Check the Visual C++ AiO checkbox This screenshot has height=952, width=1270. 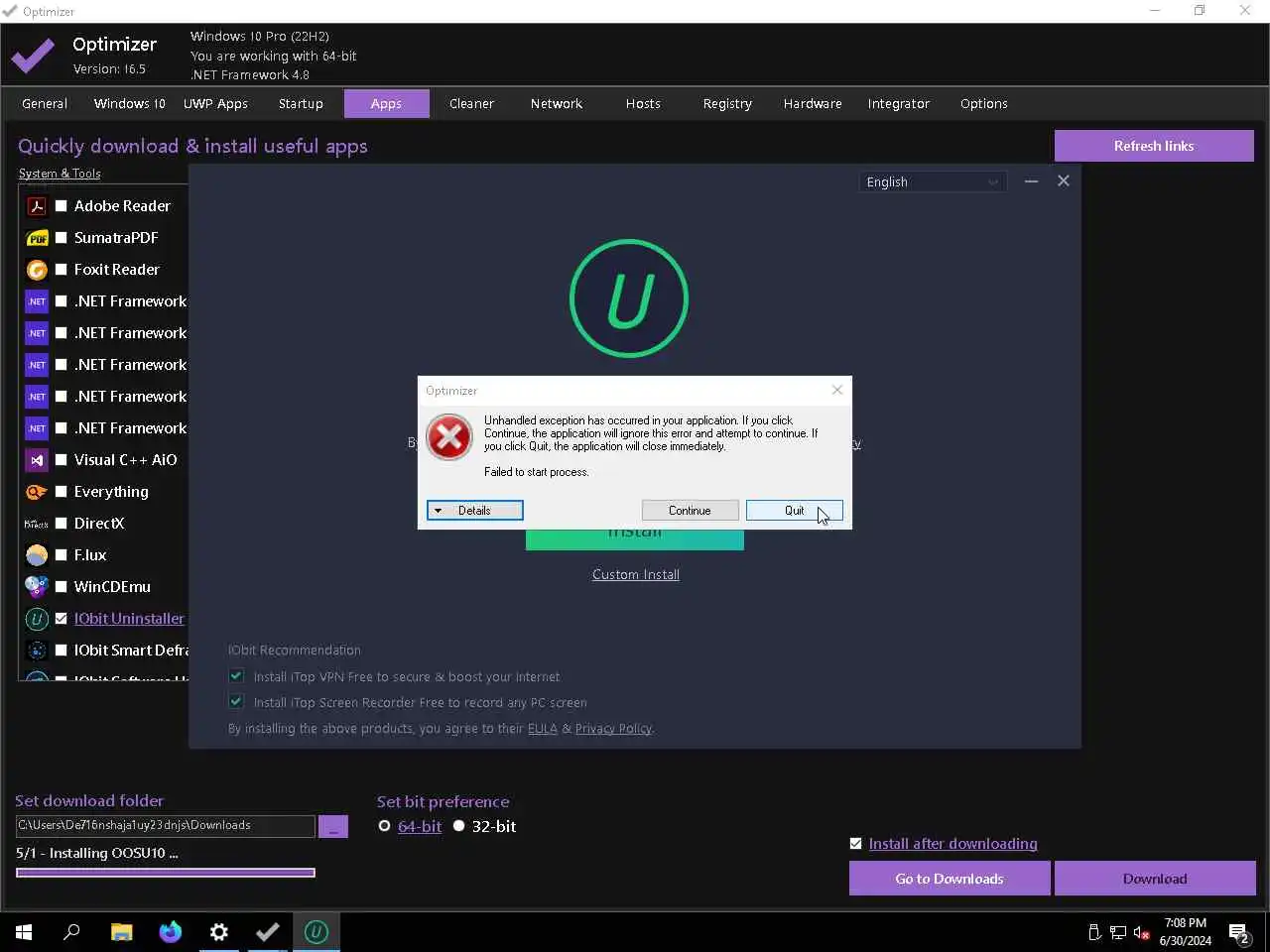(x=62, y=460)
